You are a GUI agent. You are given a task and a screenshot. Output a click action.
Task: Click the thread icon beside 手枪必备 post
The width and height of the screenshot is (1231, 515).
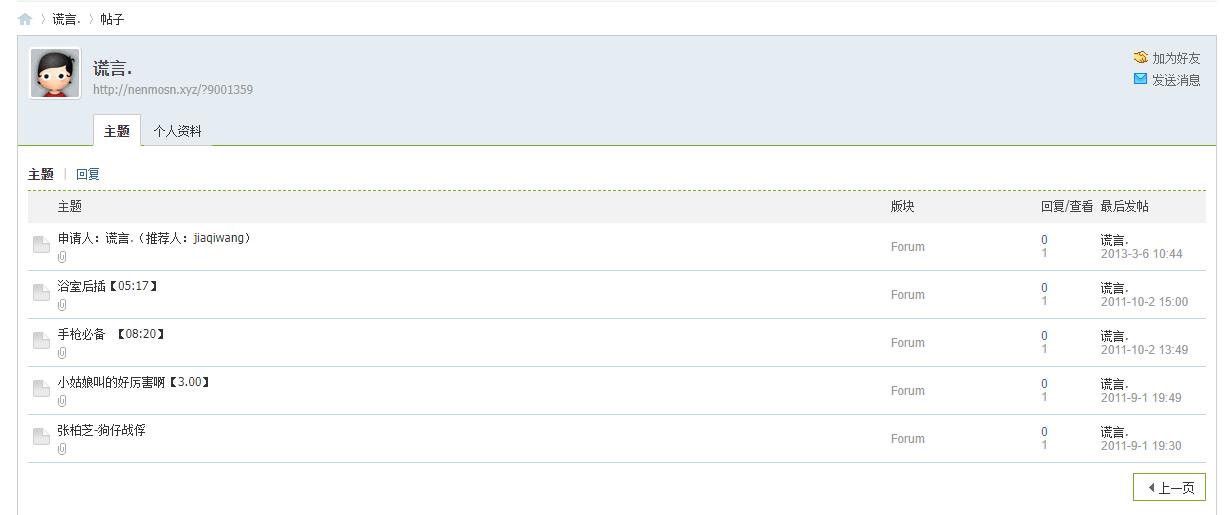(41, 341)
